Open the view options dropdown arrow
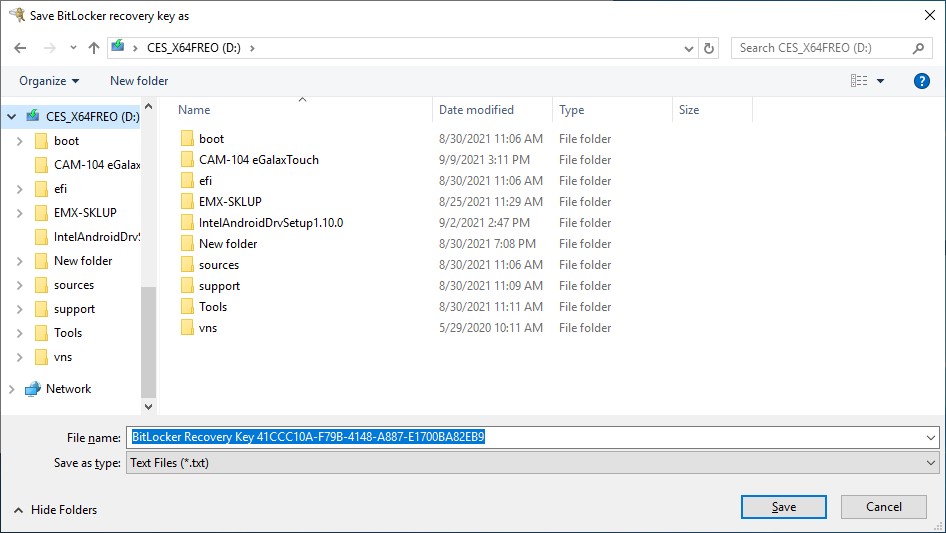This screenshot has width=946, height=533. (880, 81)
